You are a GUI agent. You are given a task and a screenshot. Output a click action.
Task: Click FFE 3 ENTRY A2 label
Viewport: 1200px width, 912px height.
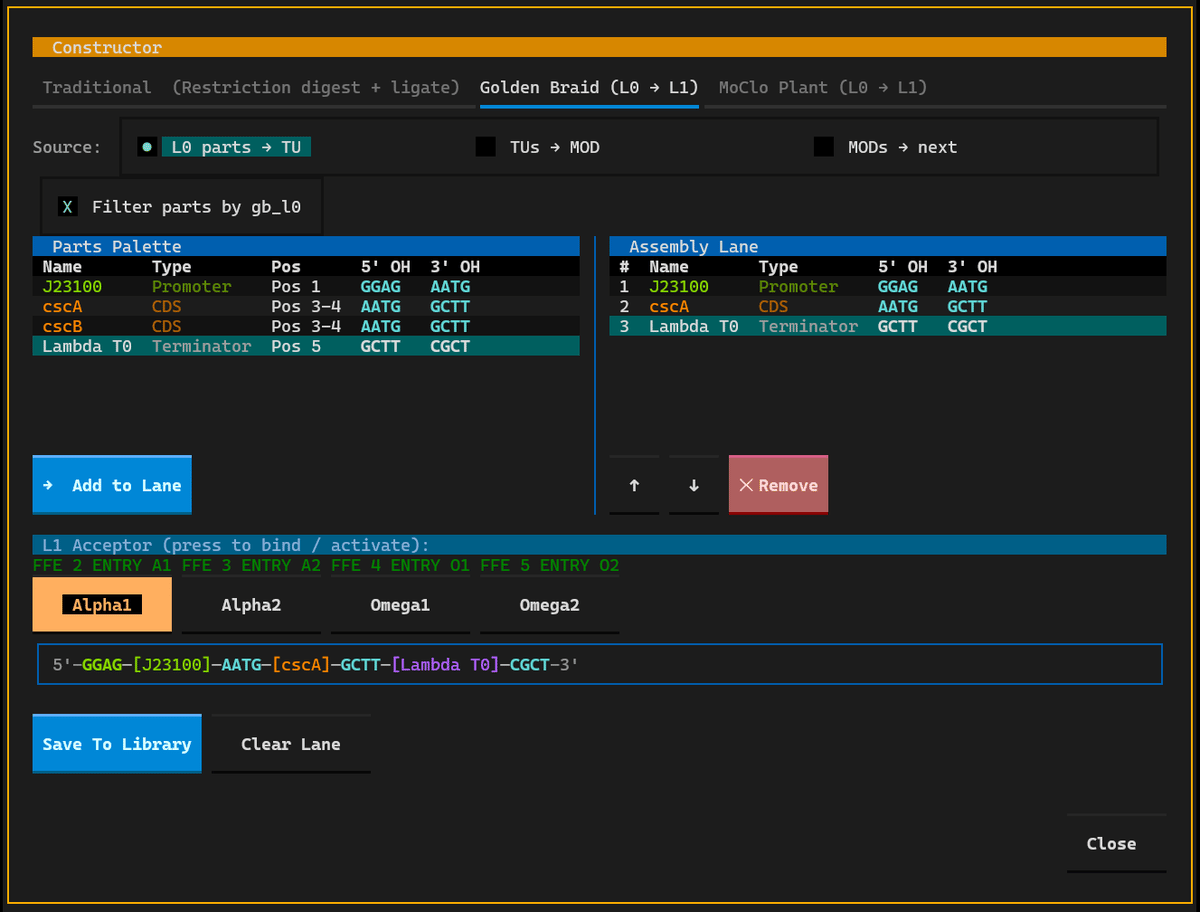tap(251, 566)
